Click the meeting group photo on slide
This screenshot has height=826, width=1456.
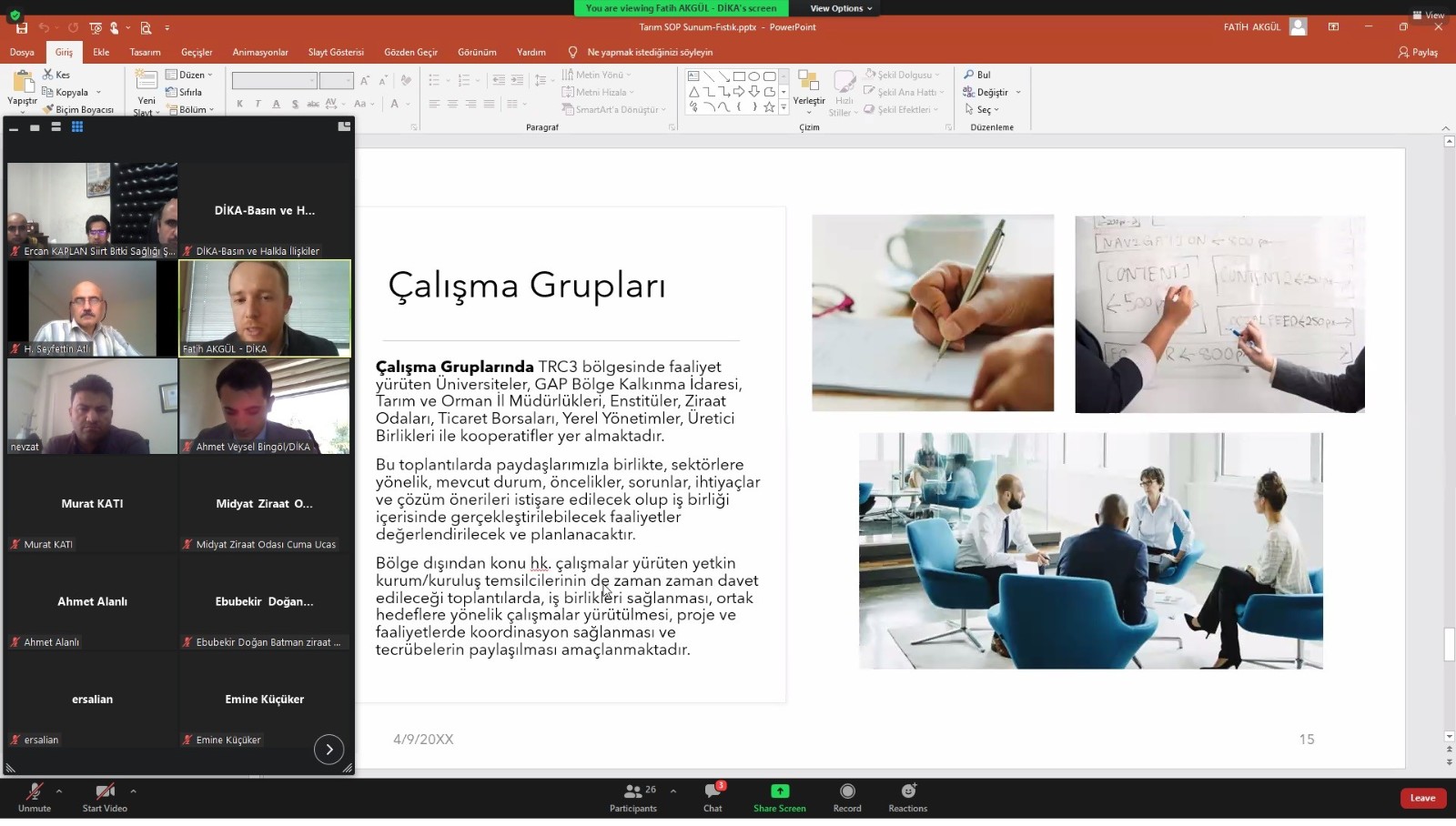tap(1091, 551)
